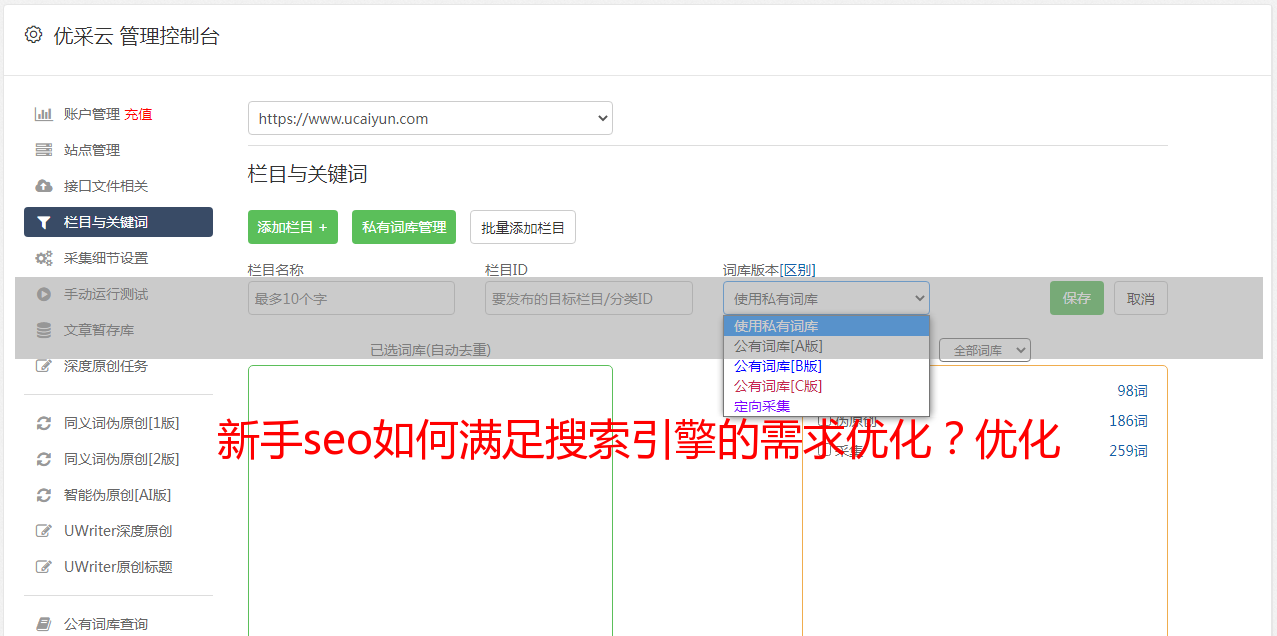Open UWriter深度原创 in the sidebar

pos(118,531)
